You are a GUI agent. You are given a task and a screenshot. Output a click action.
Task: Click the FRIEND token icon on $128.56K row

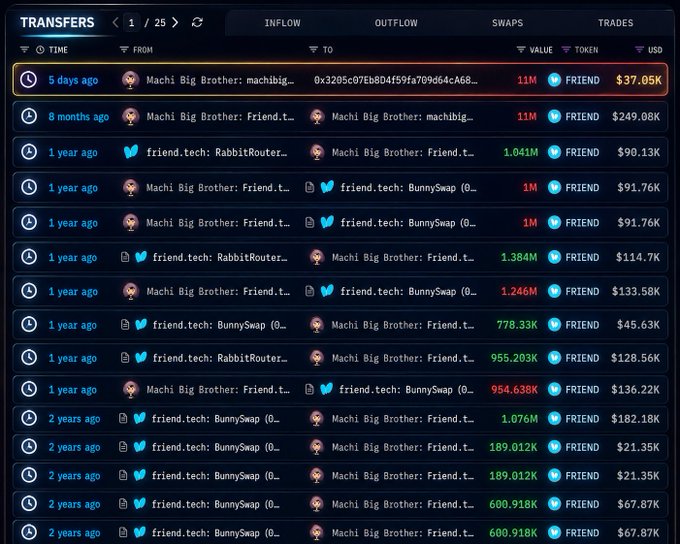point(554,357)
